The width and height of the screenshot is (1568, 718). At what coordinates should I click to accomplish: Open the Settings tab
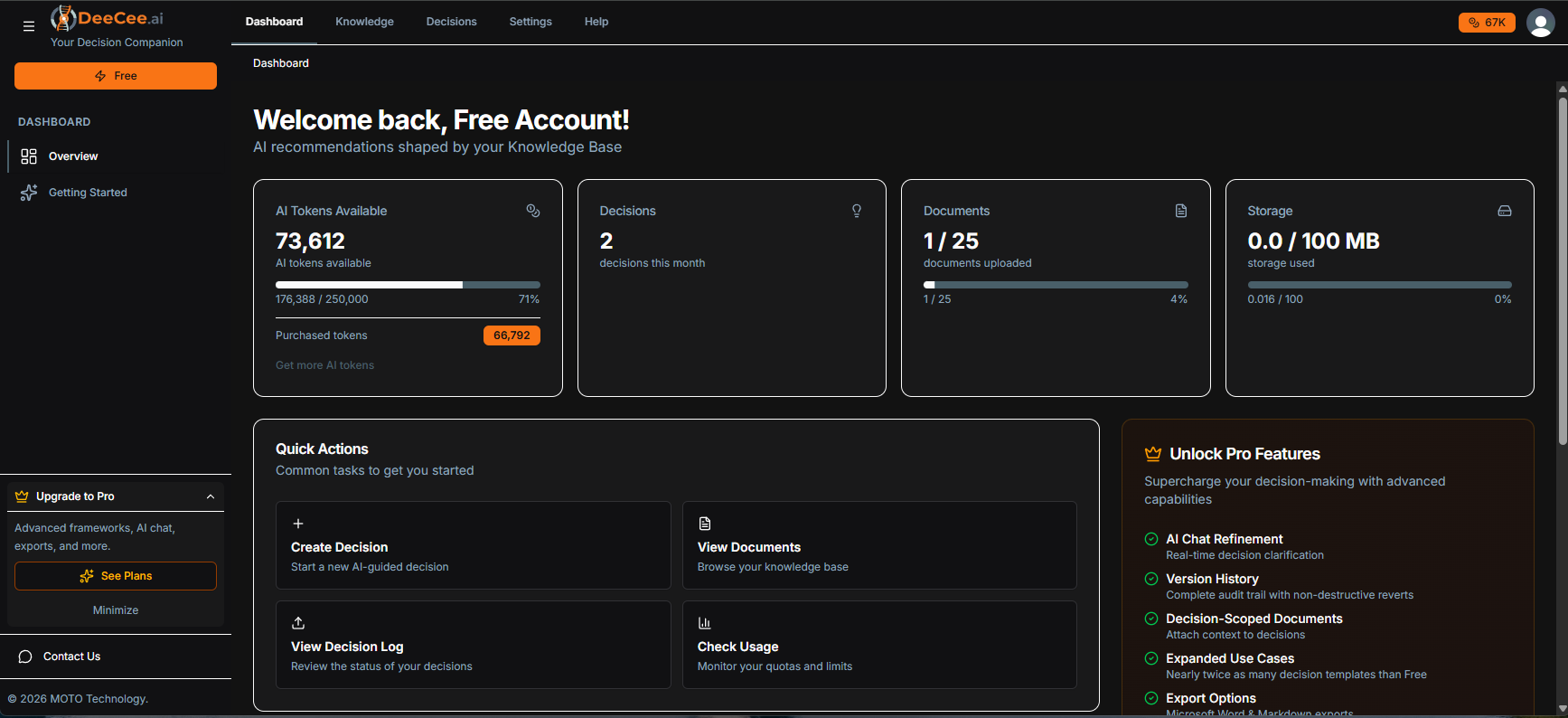click(530, 22)
